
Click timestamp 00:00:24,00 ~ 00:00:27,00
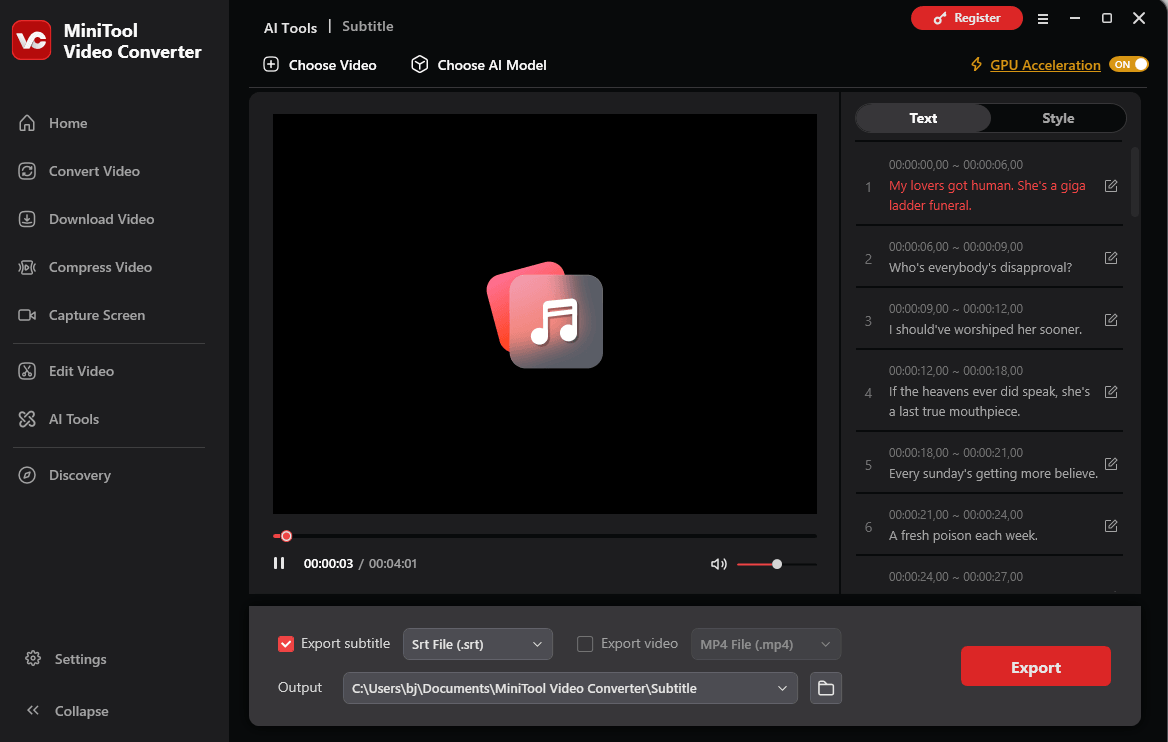(x=956, y=577)
